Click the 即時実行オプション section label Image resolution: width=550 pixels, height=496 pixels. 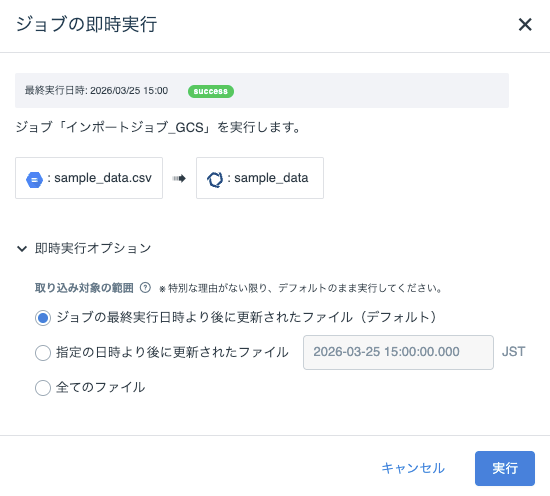coord(93,248)
